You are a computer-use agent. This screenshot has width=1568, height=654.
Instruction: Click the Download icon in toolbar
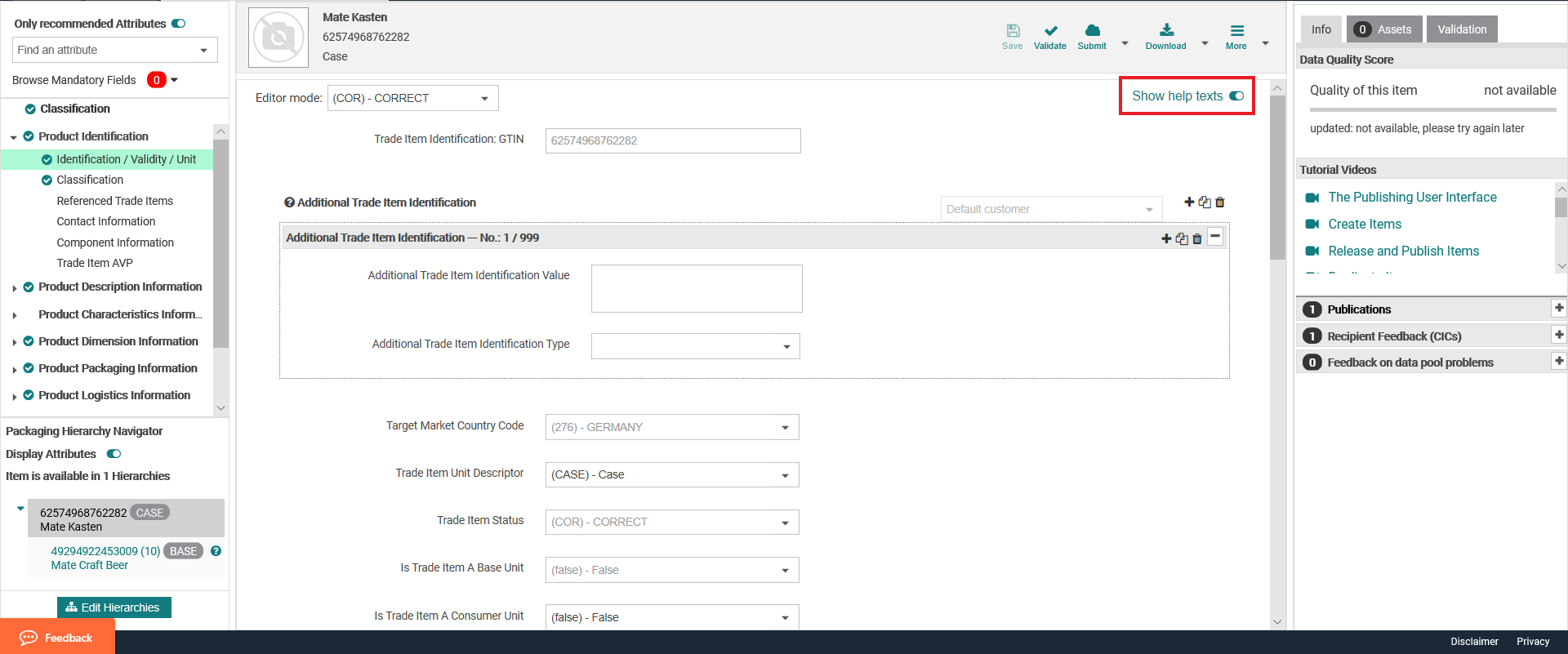(x=1166, y=32)
